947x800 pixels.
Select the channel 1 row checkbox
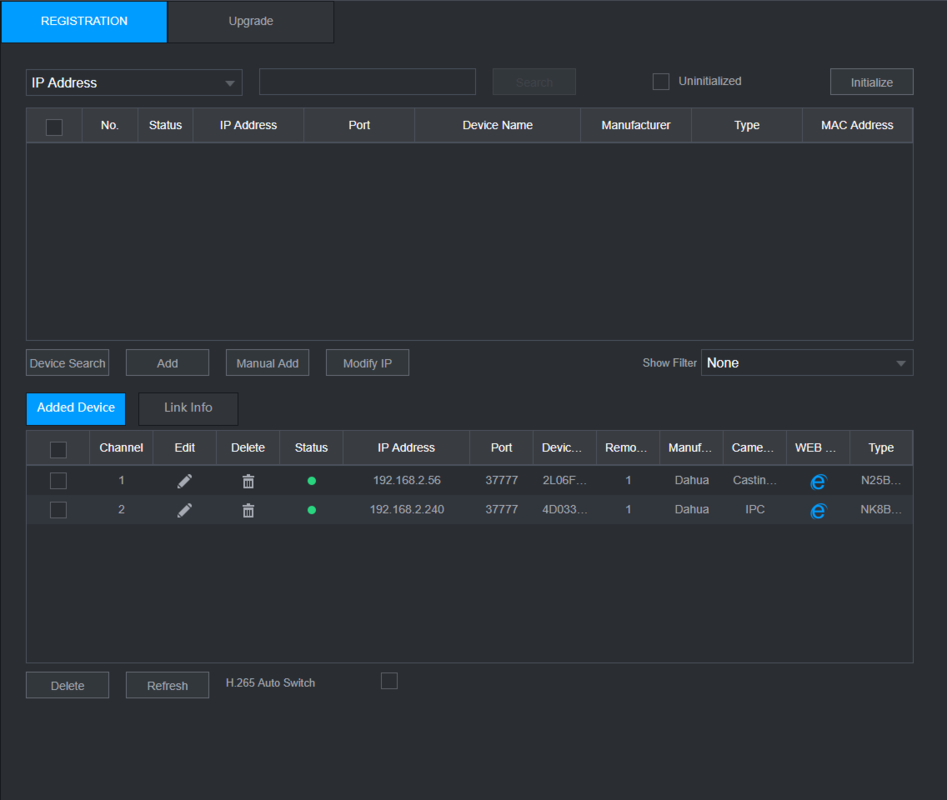coord(58,481)
